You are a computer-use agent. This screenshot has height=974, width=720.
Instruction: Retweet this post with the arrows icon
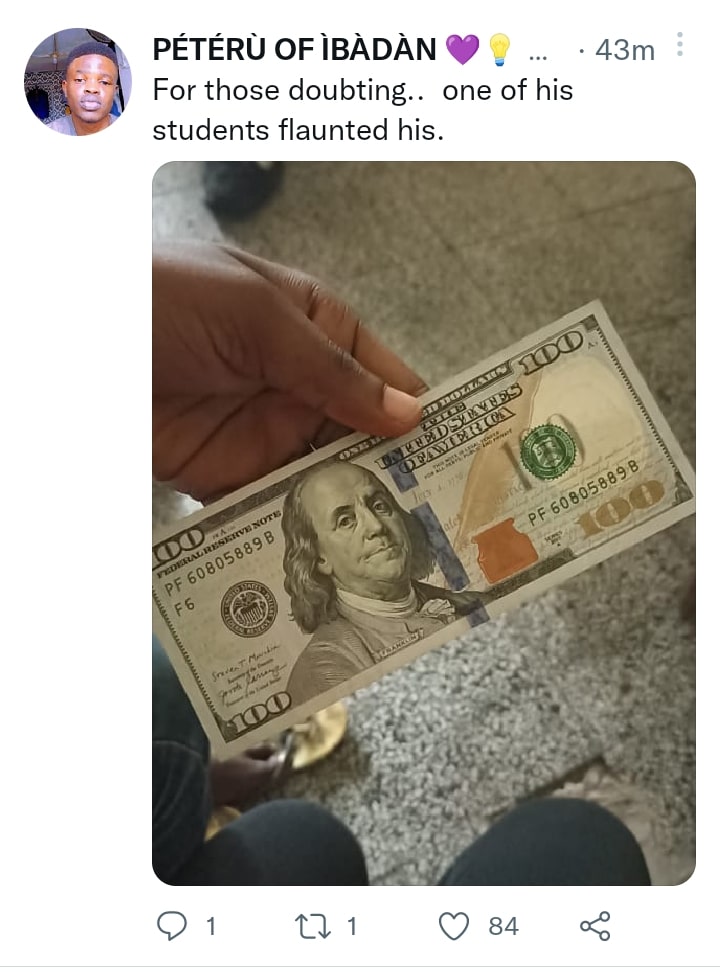tap(313, 926)
